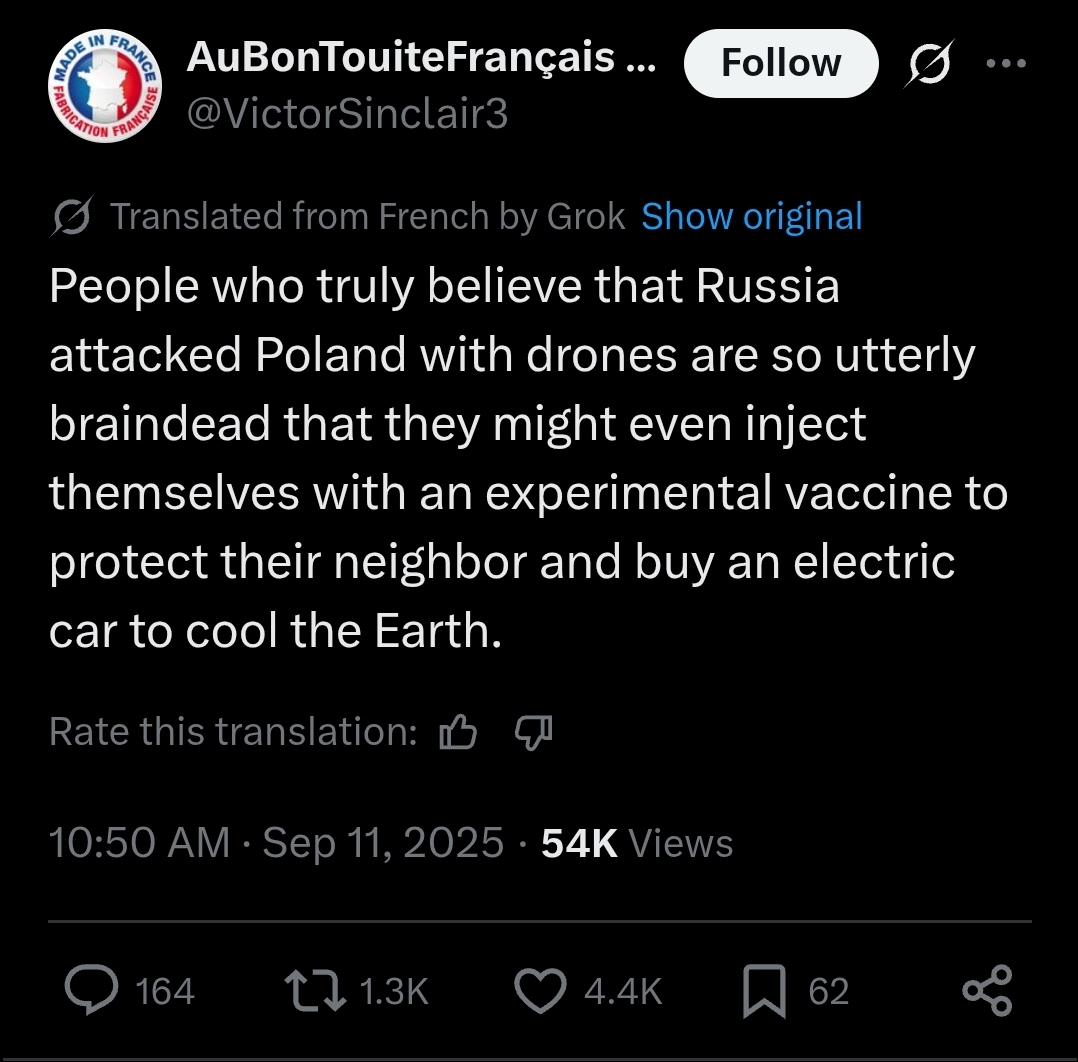Image resolution: width=1078 pixels, height=1062 pixels.
Task: Rate translation with thumbs up
Action: (x=458, y=731)
